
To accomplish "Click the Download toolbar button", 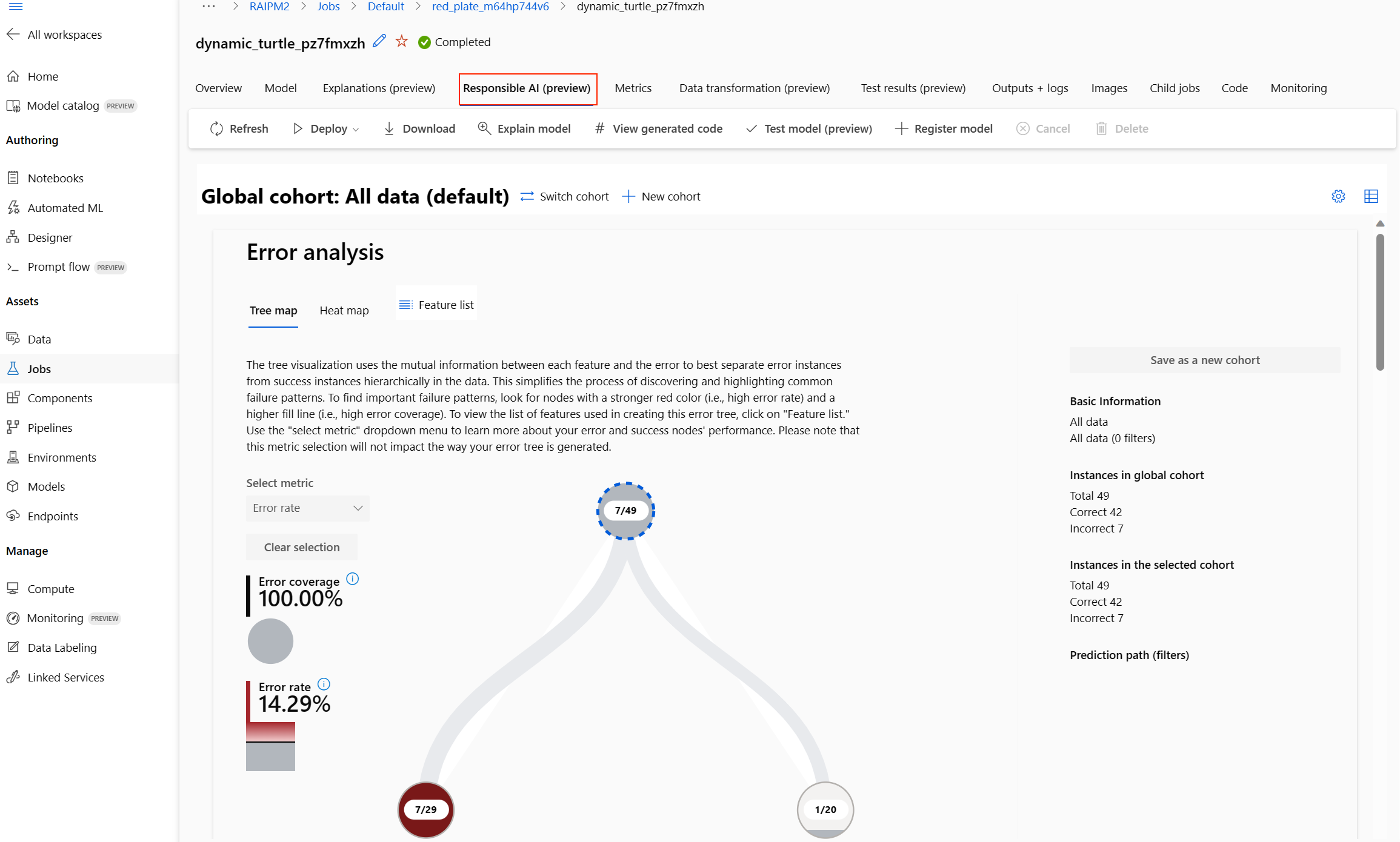I will [x=419, y=128].
